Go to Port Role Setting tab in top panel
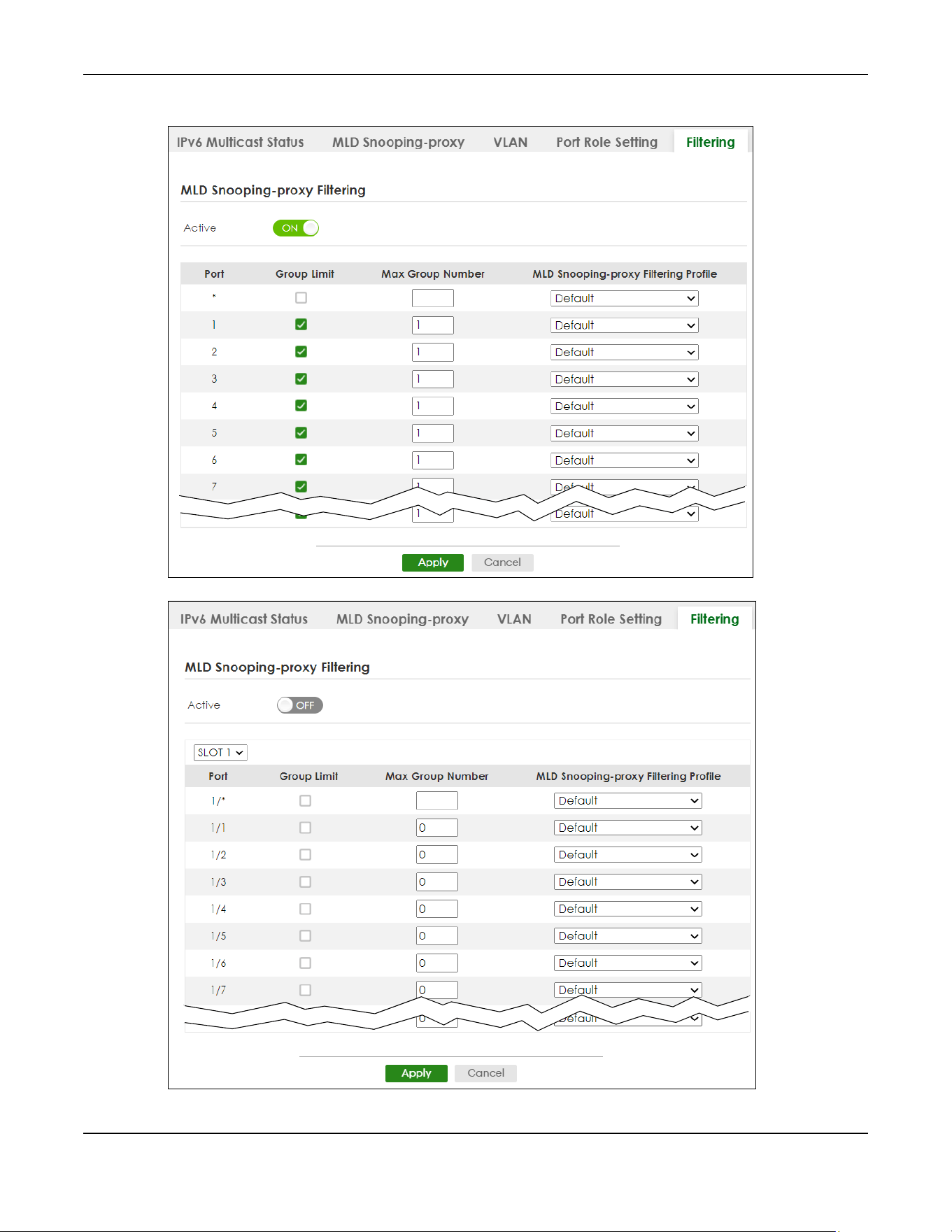This screenshot has height=1232, width=952. [606, 142]
